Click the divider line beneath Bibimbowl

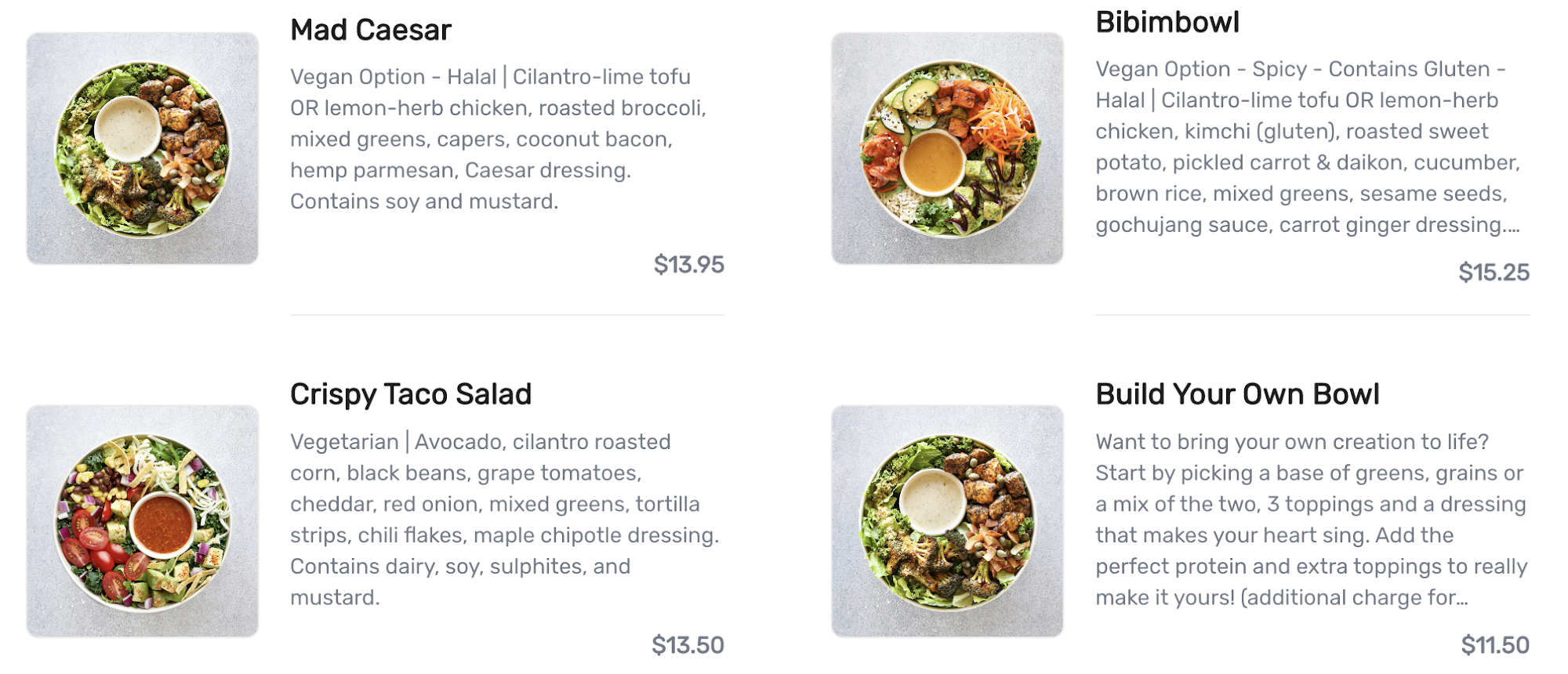(1312, 315)
